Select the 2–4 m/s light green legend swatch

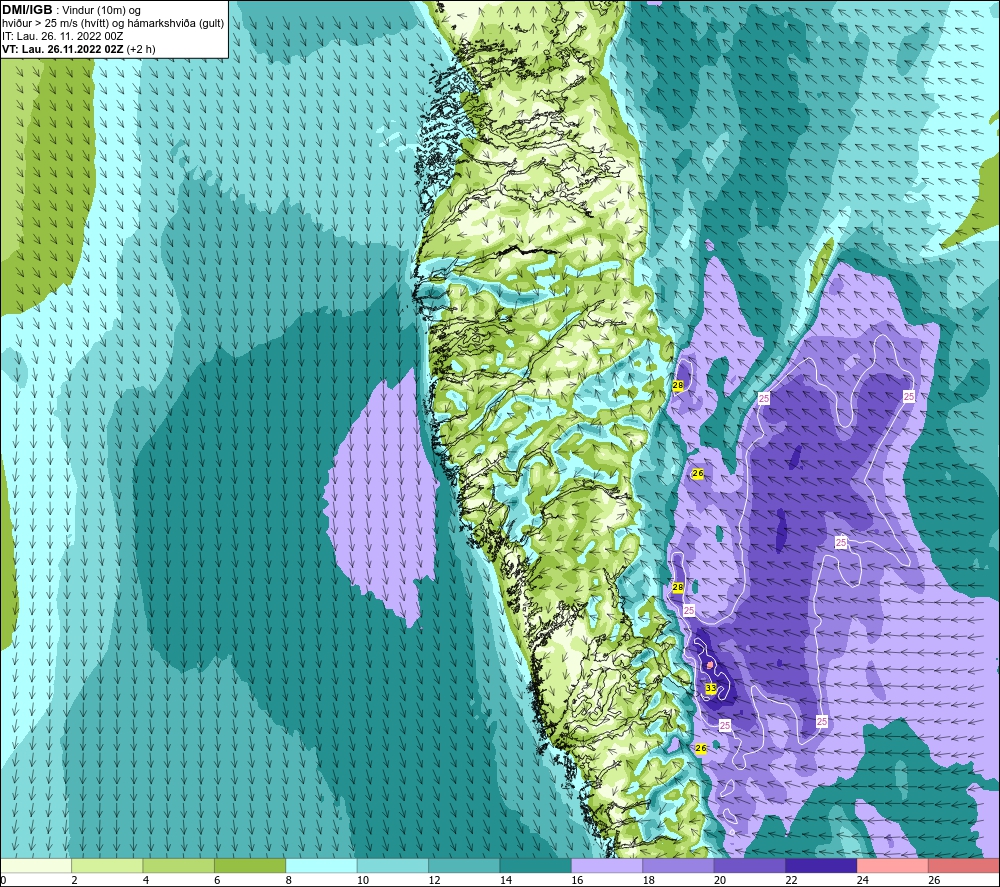107,866
